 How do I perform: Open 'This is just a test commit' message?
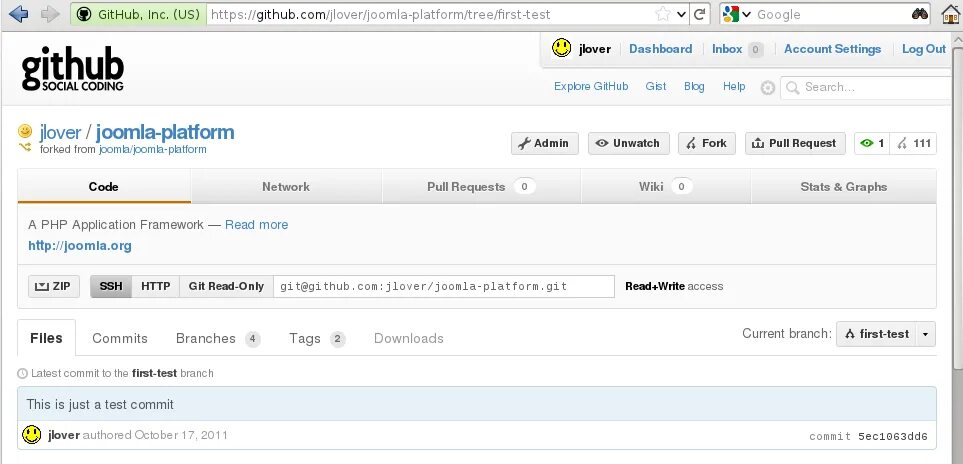tap(100, 404)
